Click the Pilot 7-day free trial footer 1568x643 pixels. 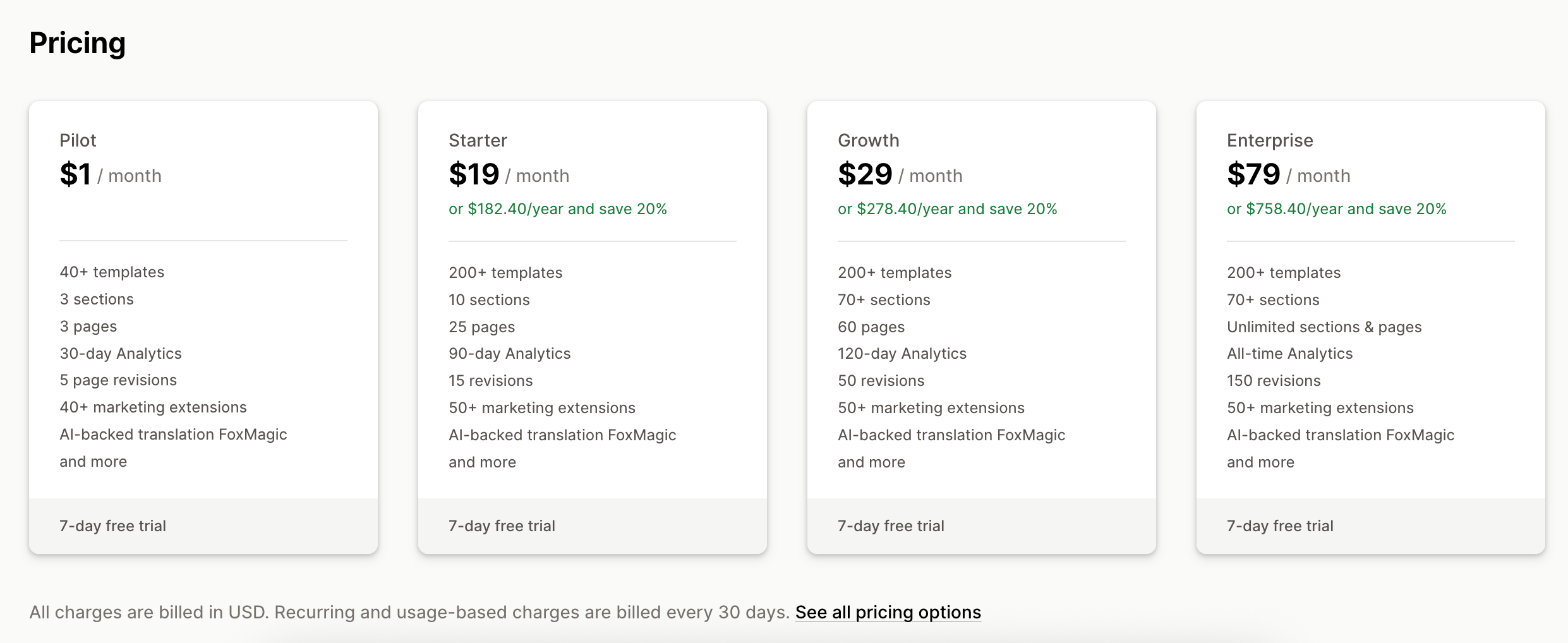tap(203, 526)
